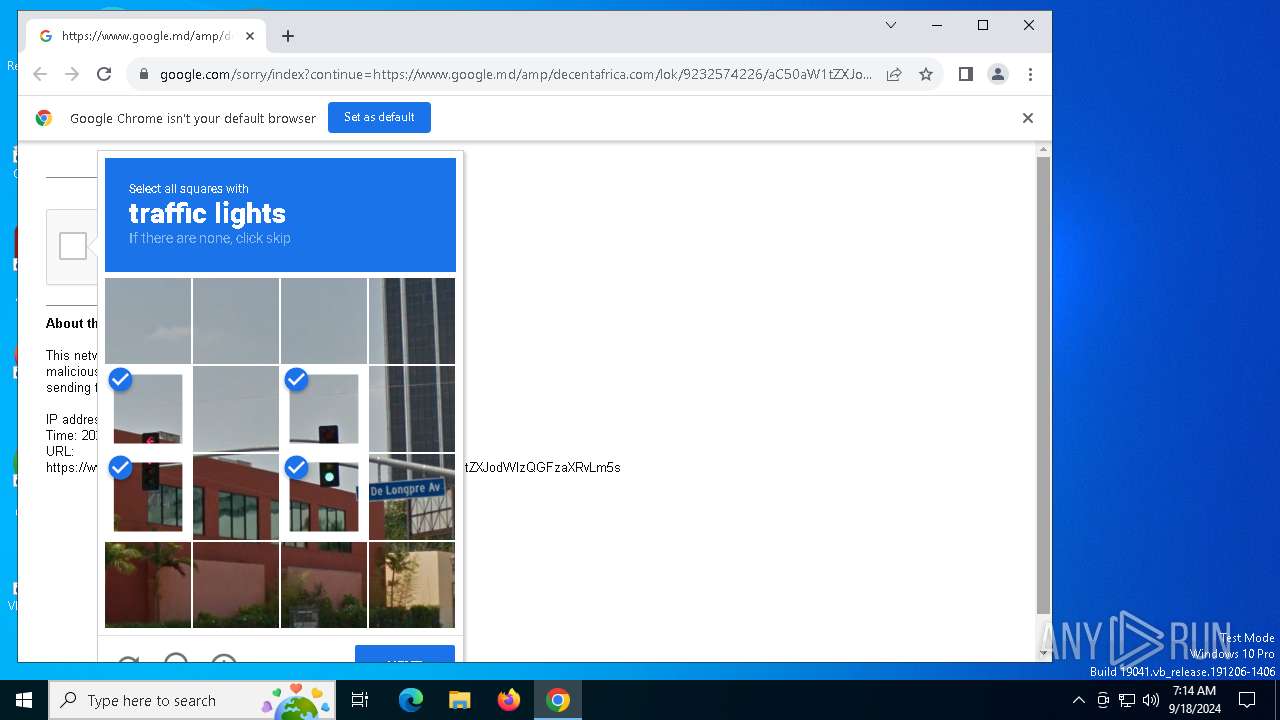Dismiss the default browser infobar
This screenshot has height=720, width=1280.
[1027, 118]
